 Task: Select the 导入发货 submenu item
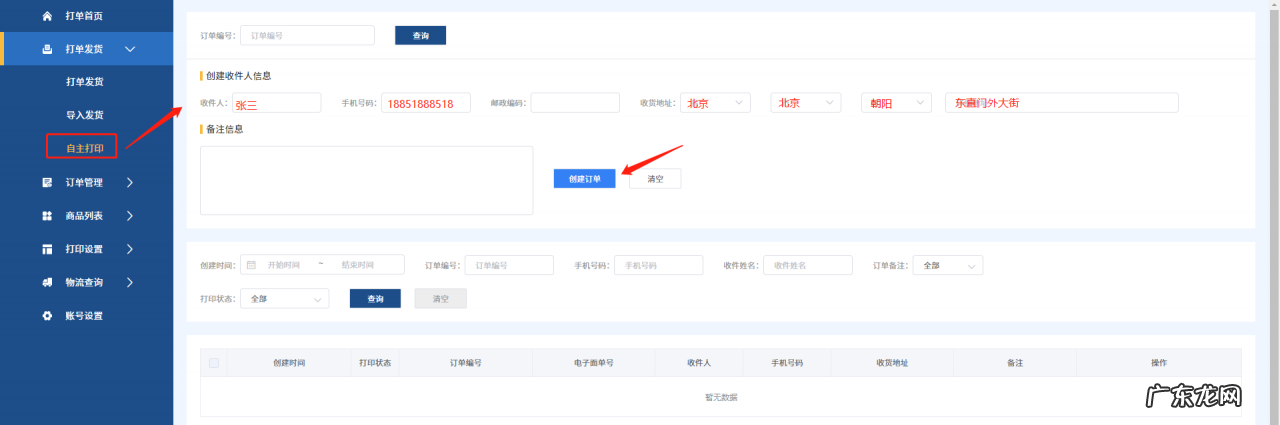coord(84,115)
